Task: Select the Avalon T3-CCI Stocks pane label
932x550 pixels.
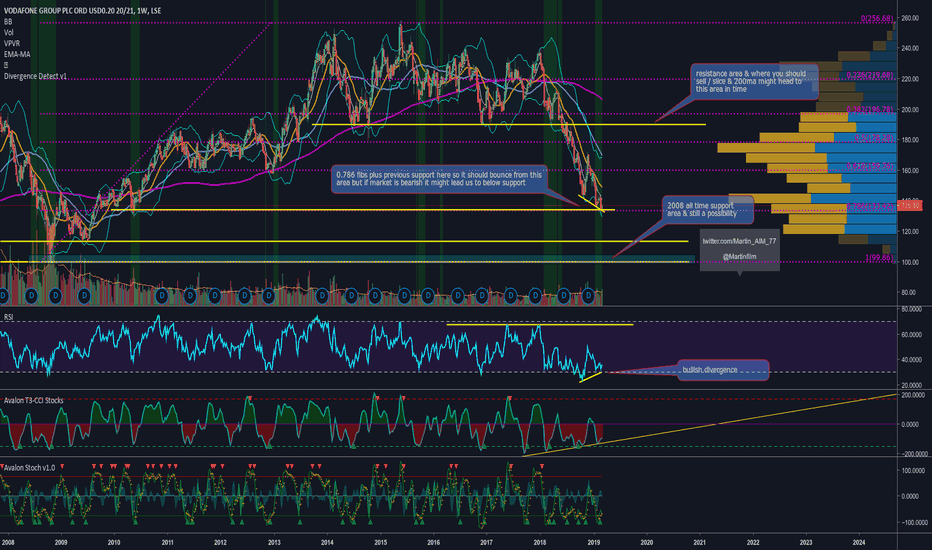Action: (x=33, y=400)
